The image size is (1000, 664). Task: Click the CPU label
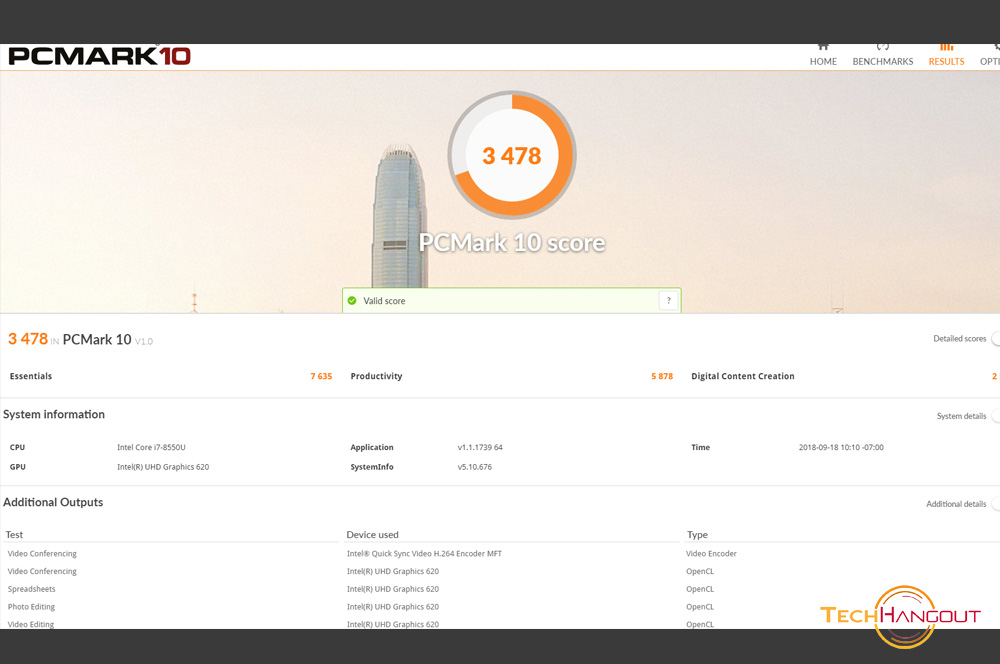pyautogui.click(x=17, y=448)
